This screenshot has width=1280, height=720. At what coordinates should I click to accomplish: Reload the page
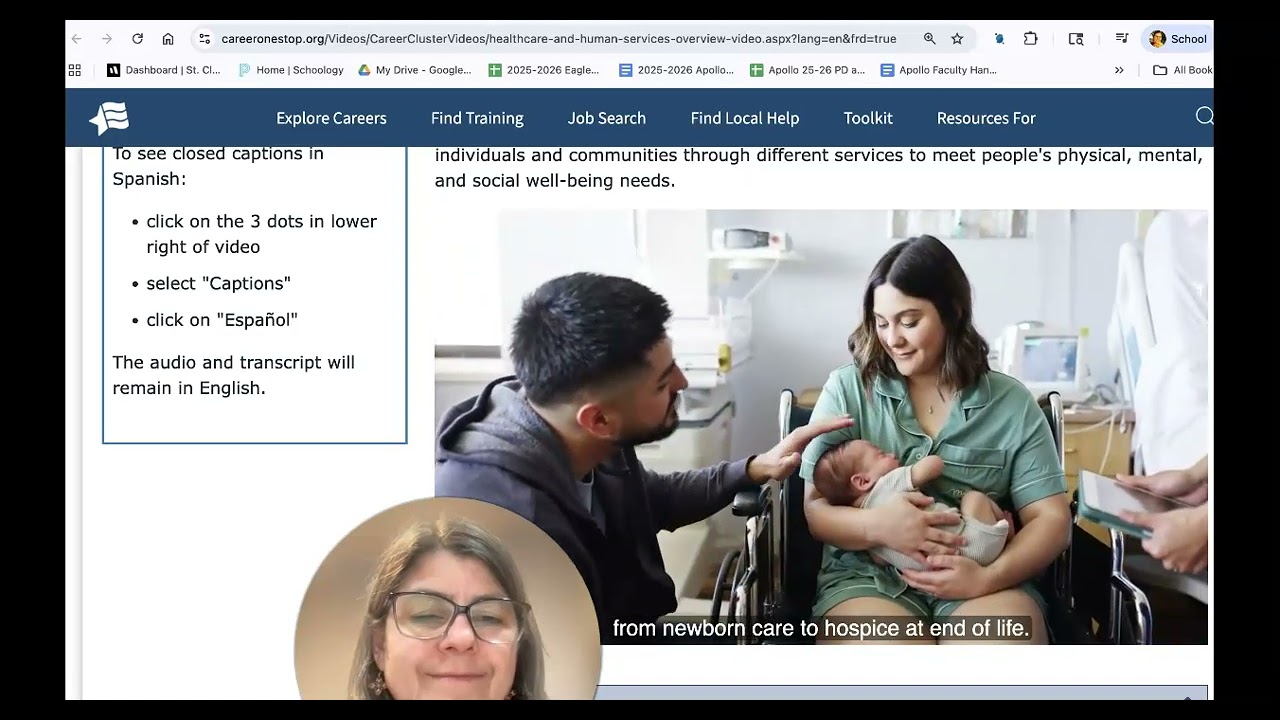[x=138, y=39]
